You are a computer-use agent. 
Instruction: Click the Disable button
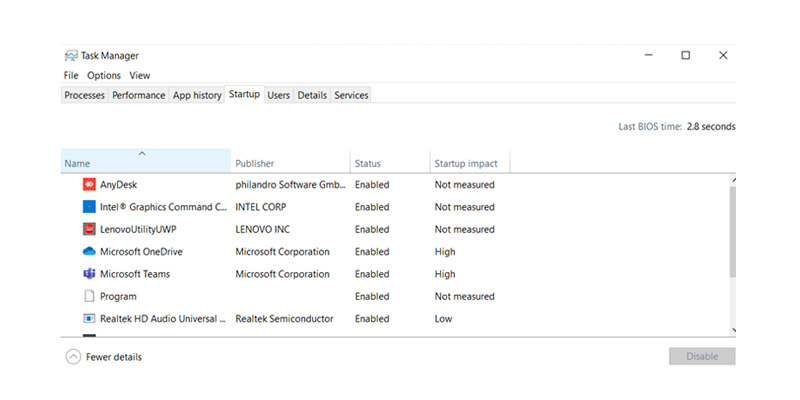(702, 357)
